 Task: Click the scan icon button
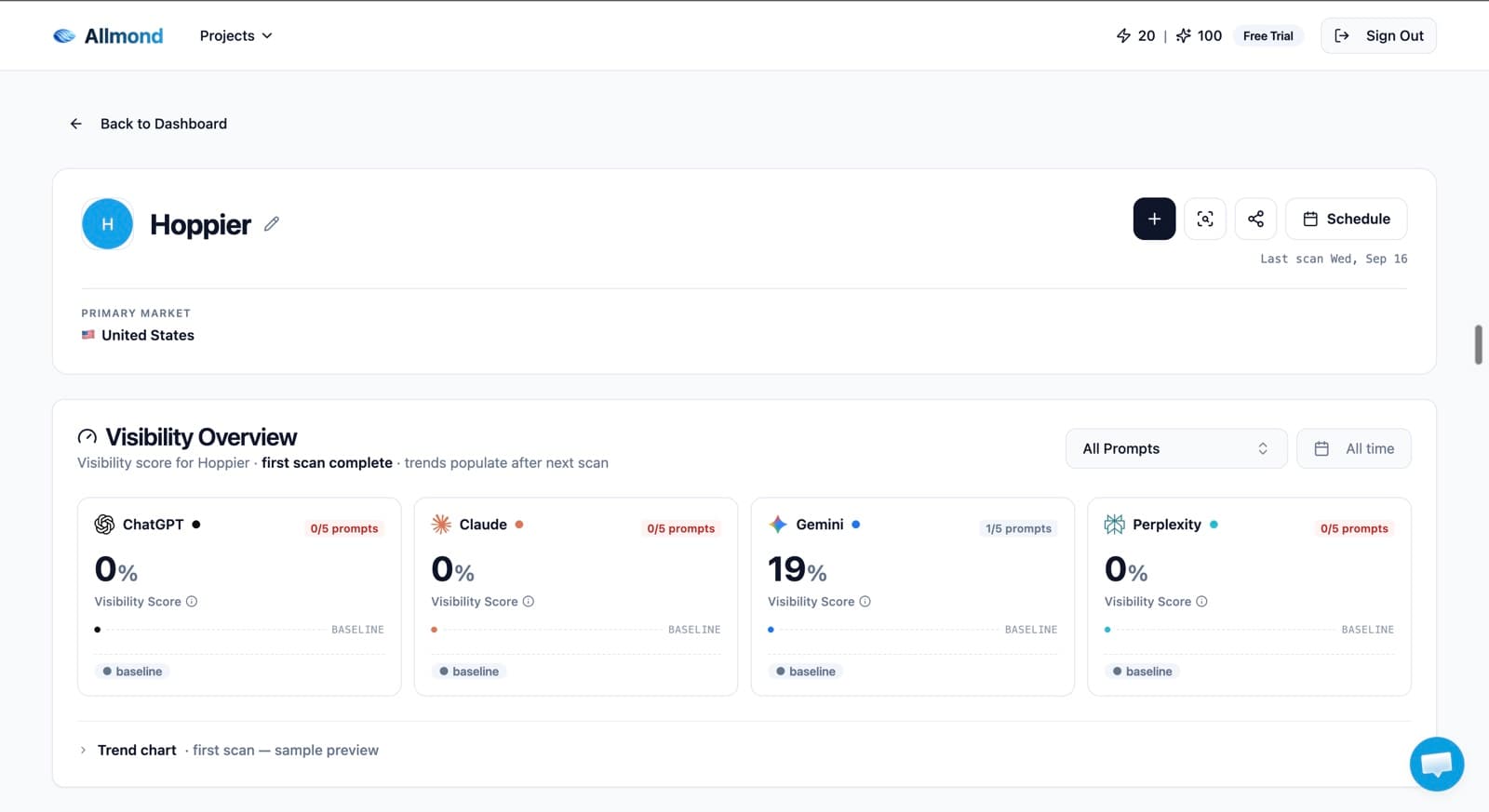point(1205,219)
